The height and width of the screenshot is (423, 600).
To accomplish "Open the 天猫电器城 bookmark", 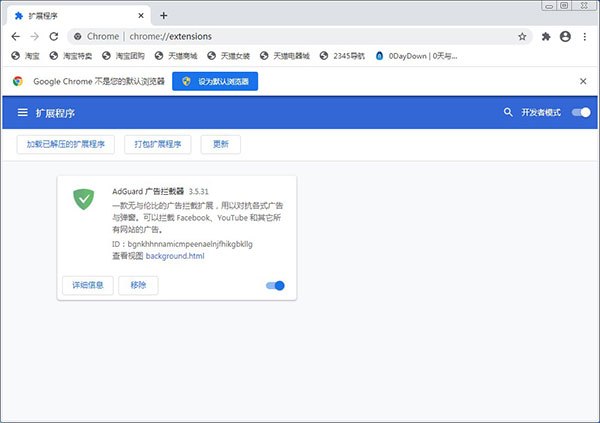I will coord(284,56).
